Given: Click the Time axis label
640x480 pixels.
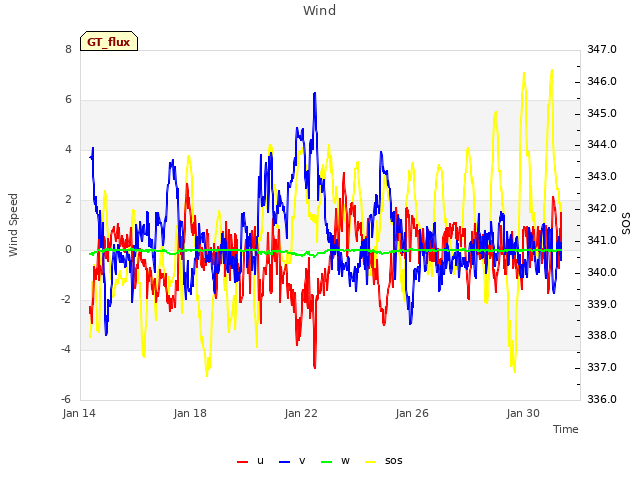Looking at the screenshot, I should (x=566, y=429).
